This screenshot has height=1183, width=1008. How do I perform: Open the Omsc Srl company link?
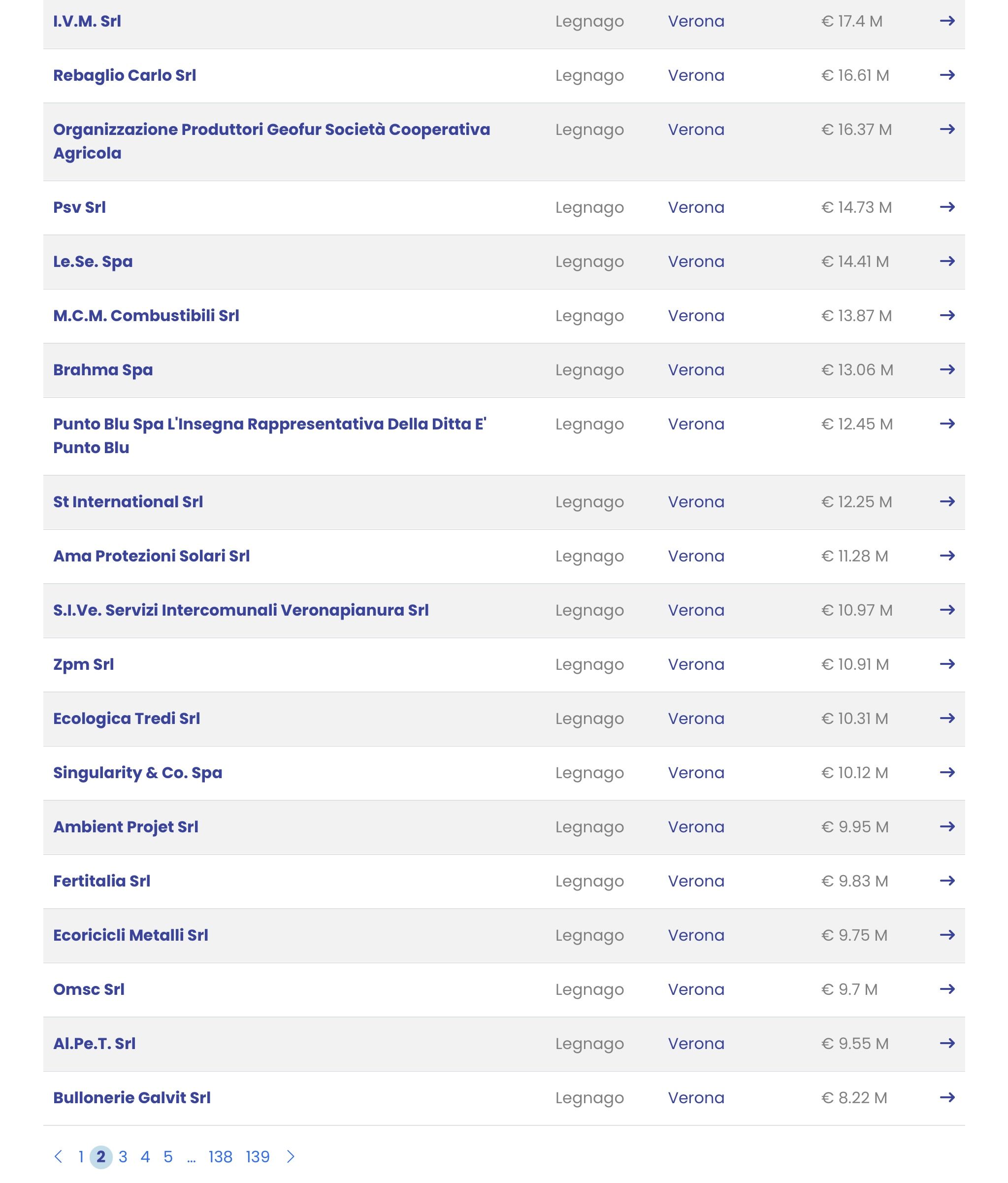(89, 990)
